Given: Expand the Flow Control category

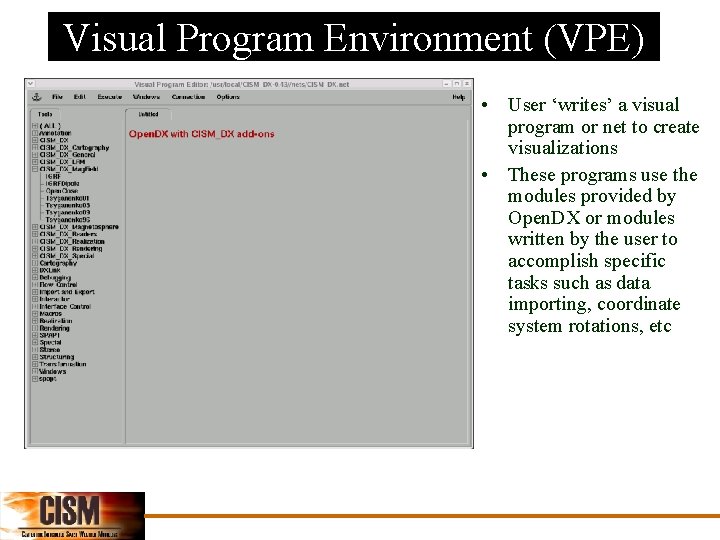Looking at the screenshot, I should click(35, 285).
